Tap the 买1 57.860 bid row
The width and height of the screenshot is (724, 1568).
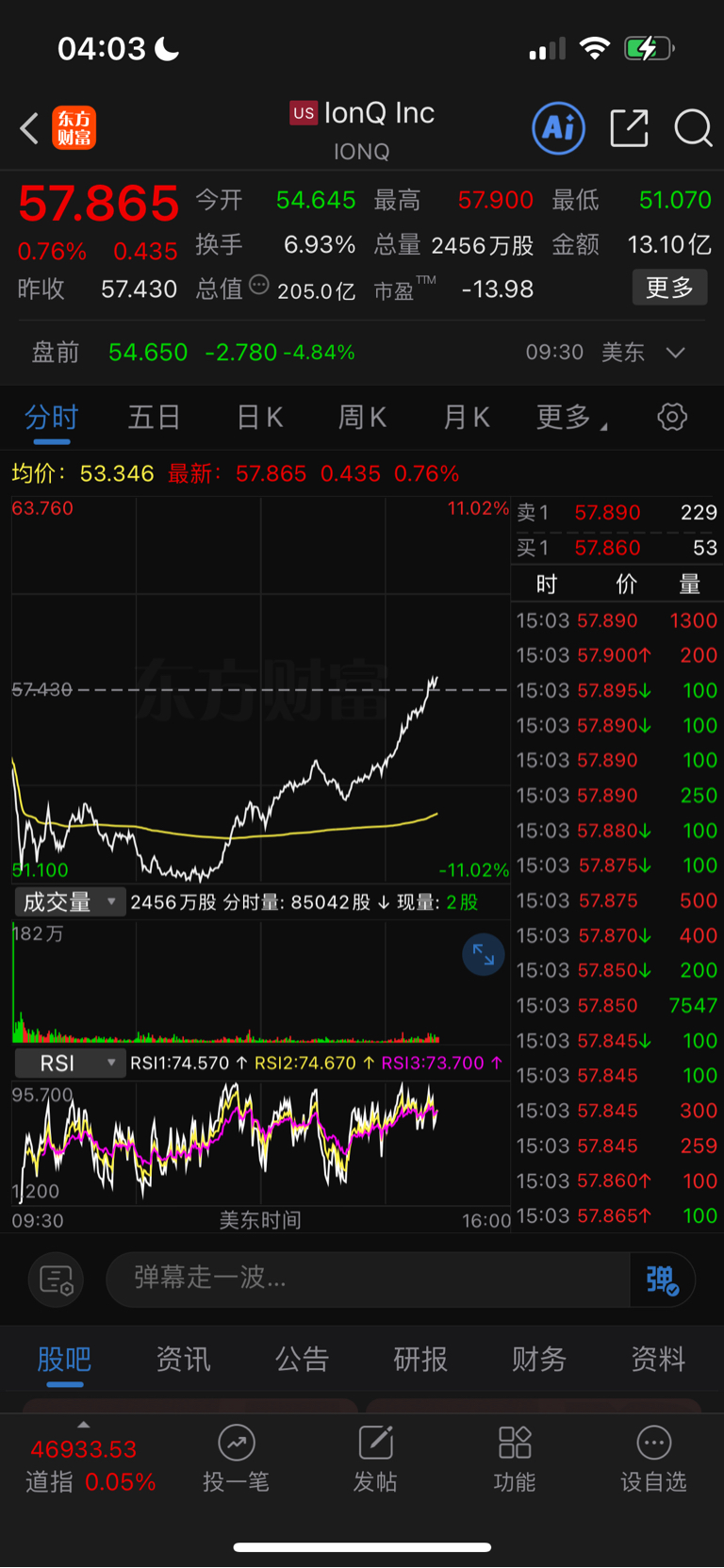point(617,548)
